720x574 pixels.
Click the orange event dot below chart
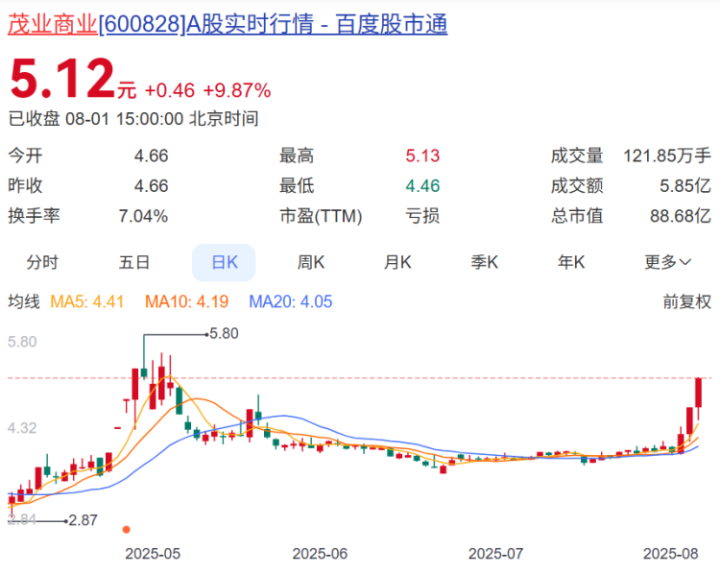coord(126,529)
